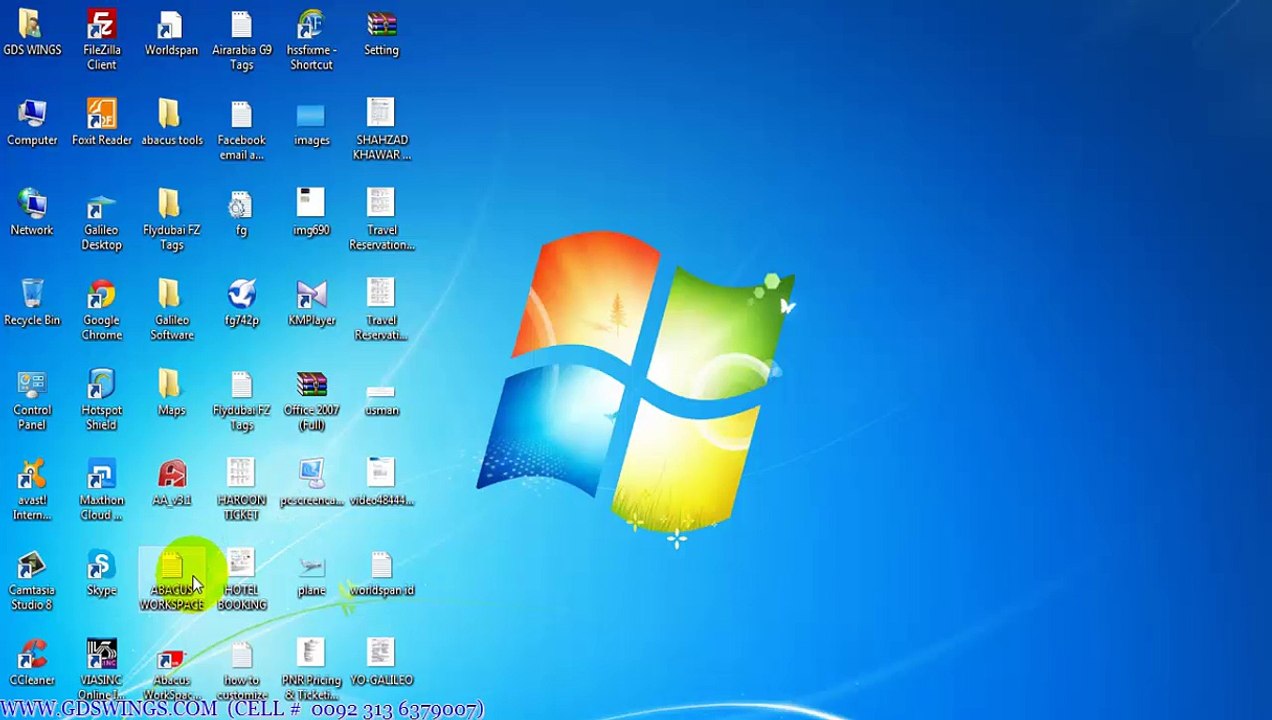Launch Foxit Reader from desktop
The width and height of the screenshot is (1272, 720).
pyautogui.click(x=101, y=123)
